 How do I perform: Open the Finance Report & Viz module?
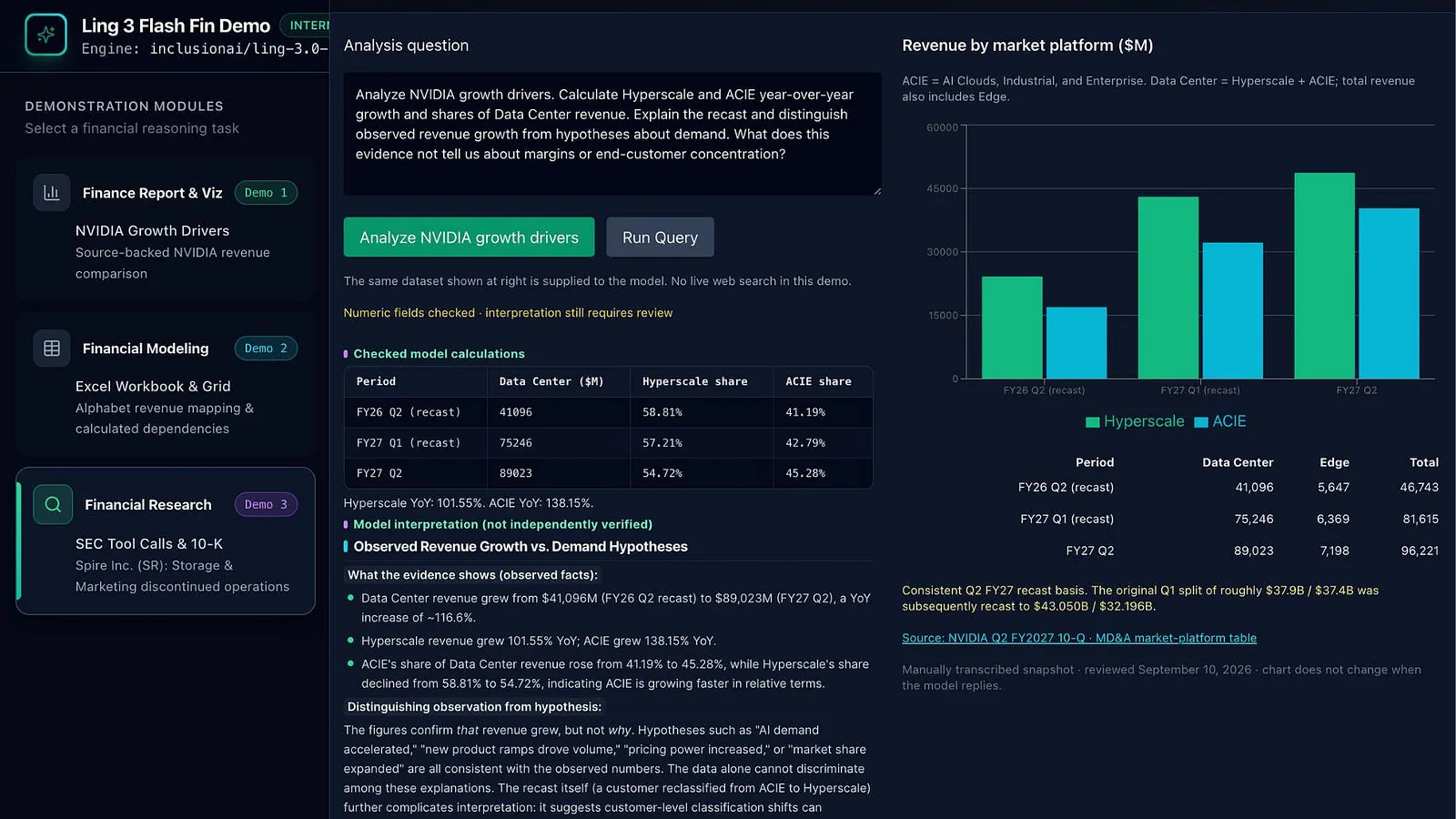[x=166, y=230]
